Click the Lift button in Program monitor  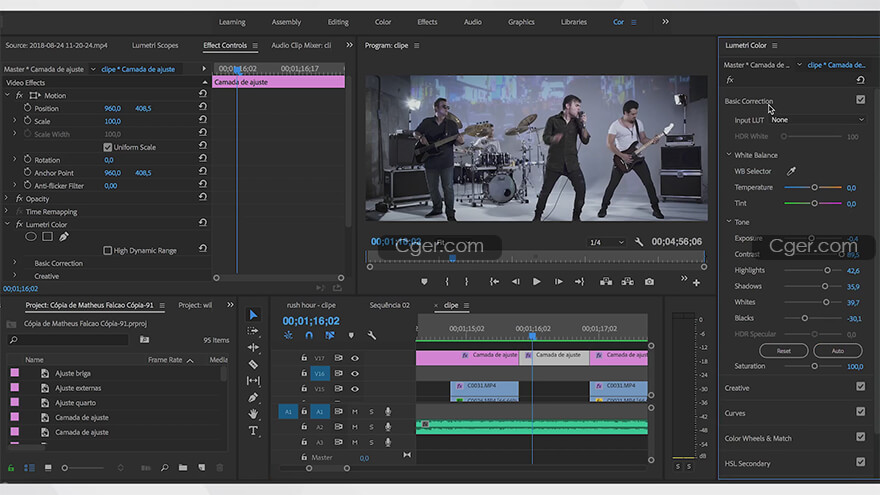606,282
